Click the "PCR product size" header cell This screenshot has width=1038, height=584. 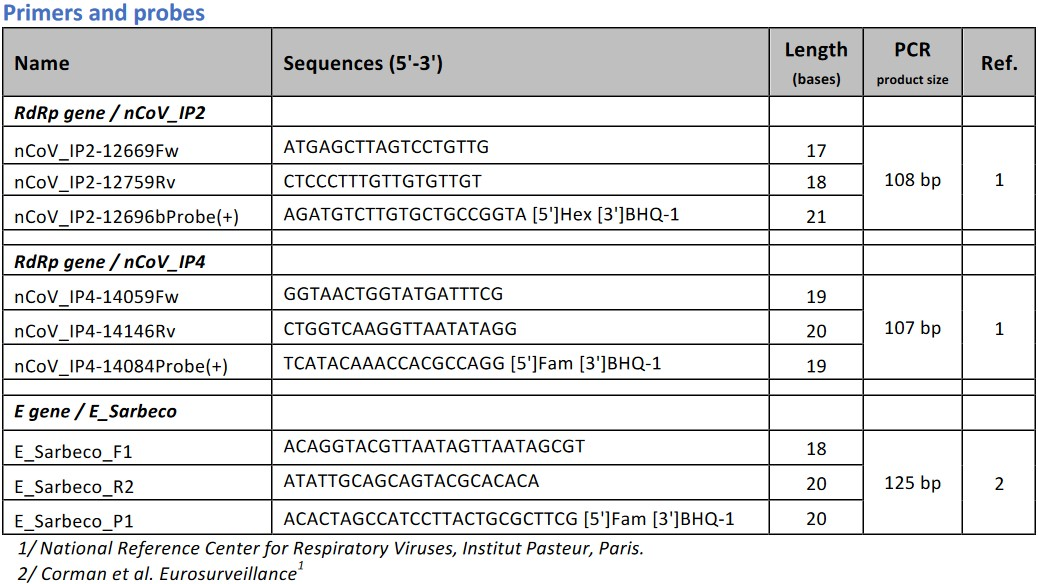coord(912,62)
